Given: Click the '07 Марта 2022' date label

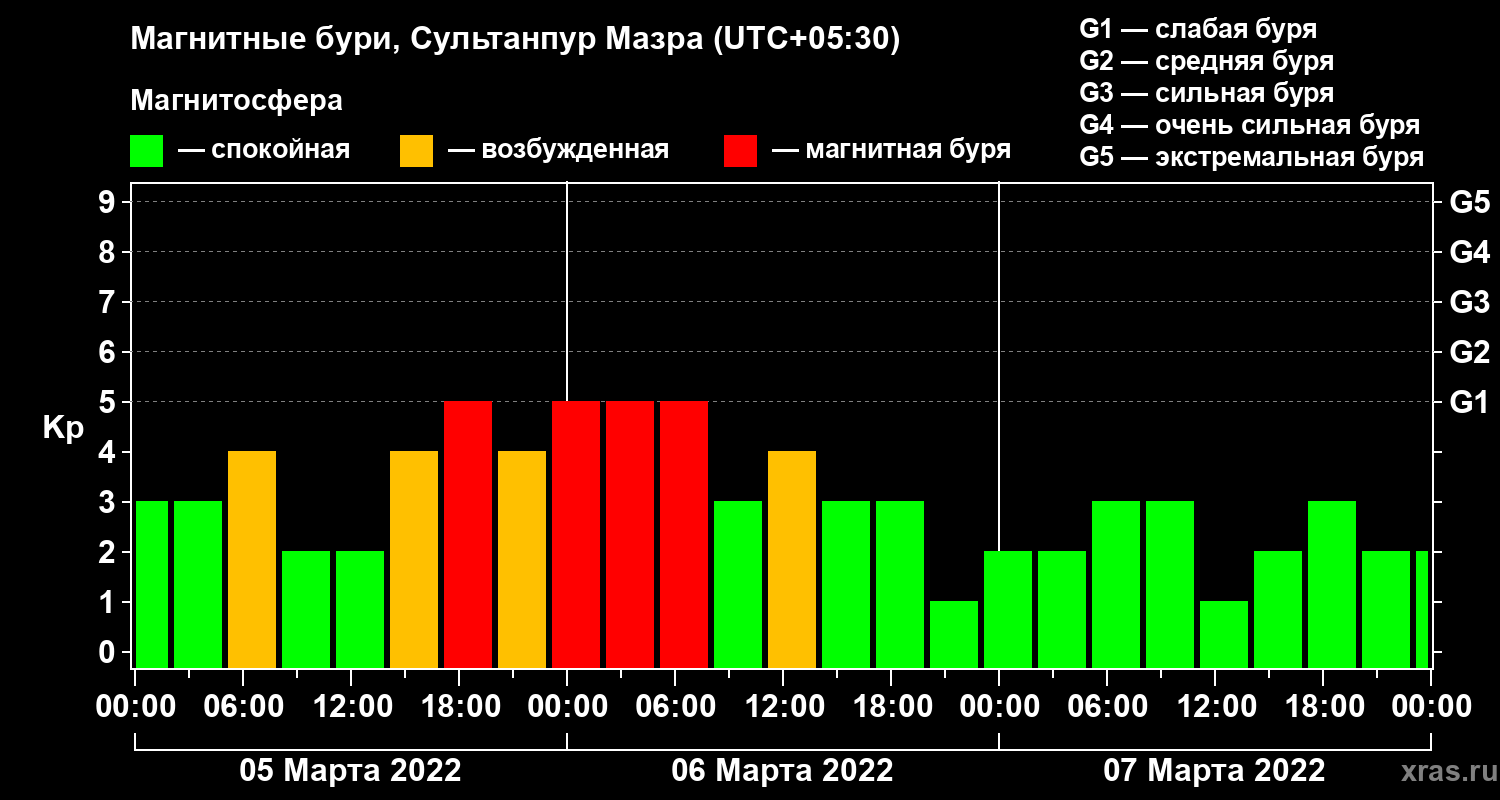Looking at the screenshot, I should tap(1214, 771).
